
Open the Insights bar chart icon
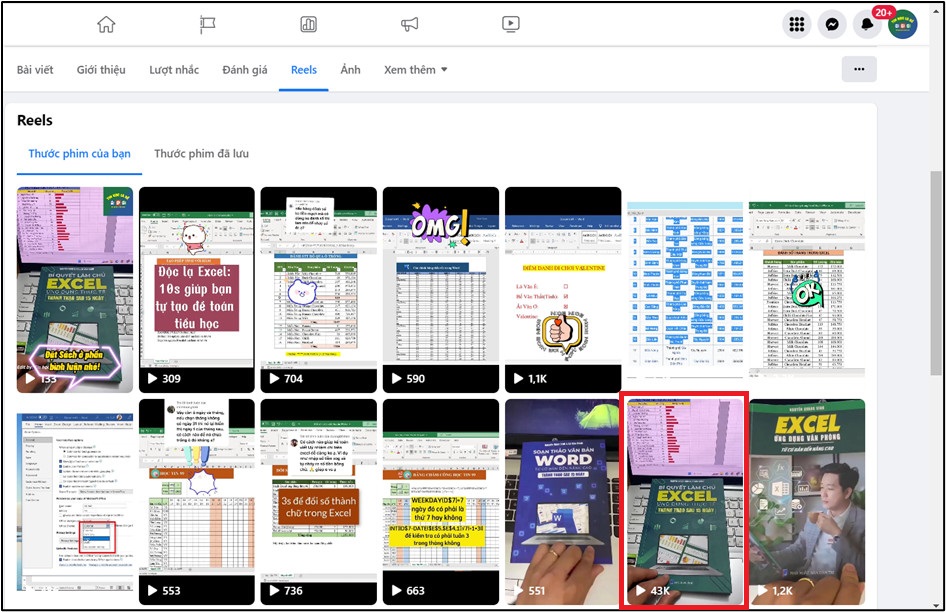[x=308, y=24]
